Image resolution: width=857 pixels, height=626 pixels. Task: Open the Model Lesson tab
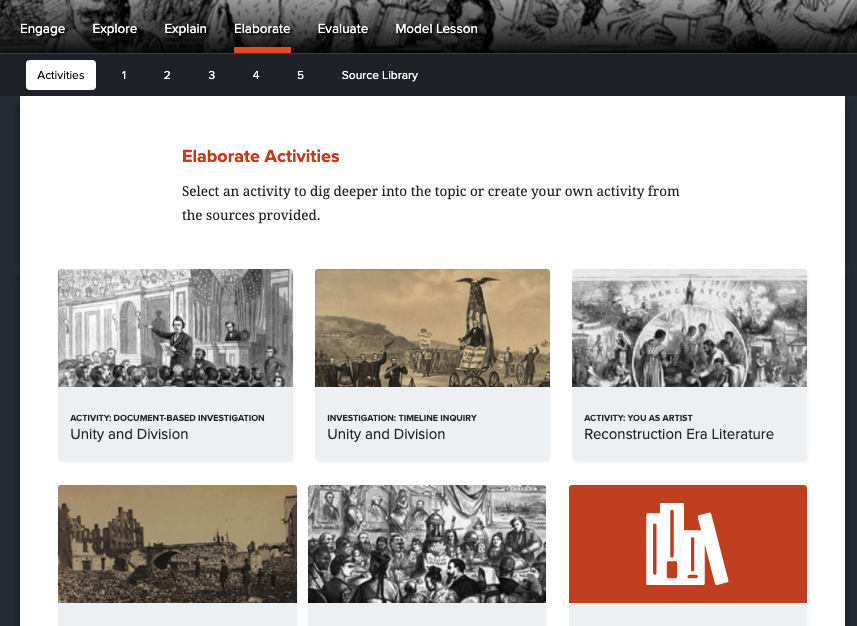pos(436,29)
